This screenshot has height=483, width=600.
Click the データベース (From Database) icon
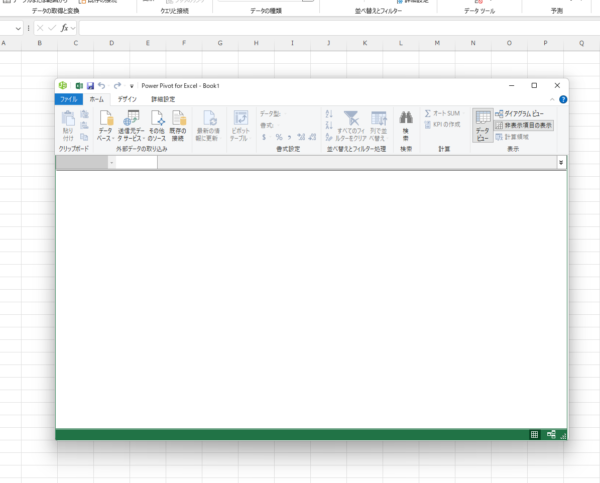[x=105, y=124]
